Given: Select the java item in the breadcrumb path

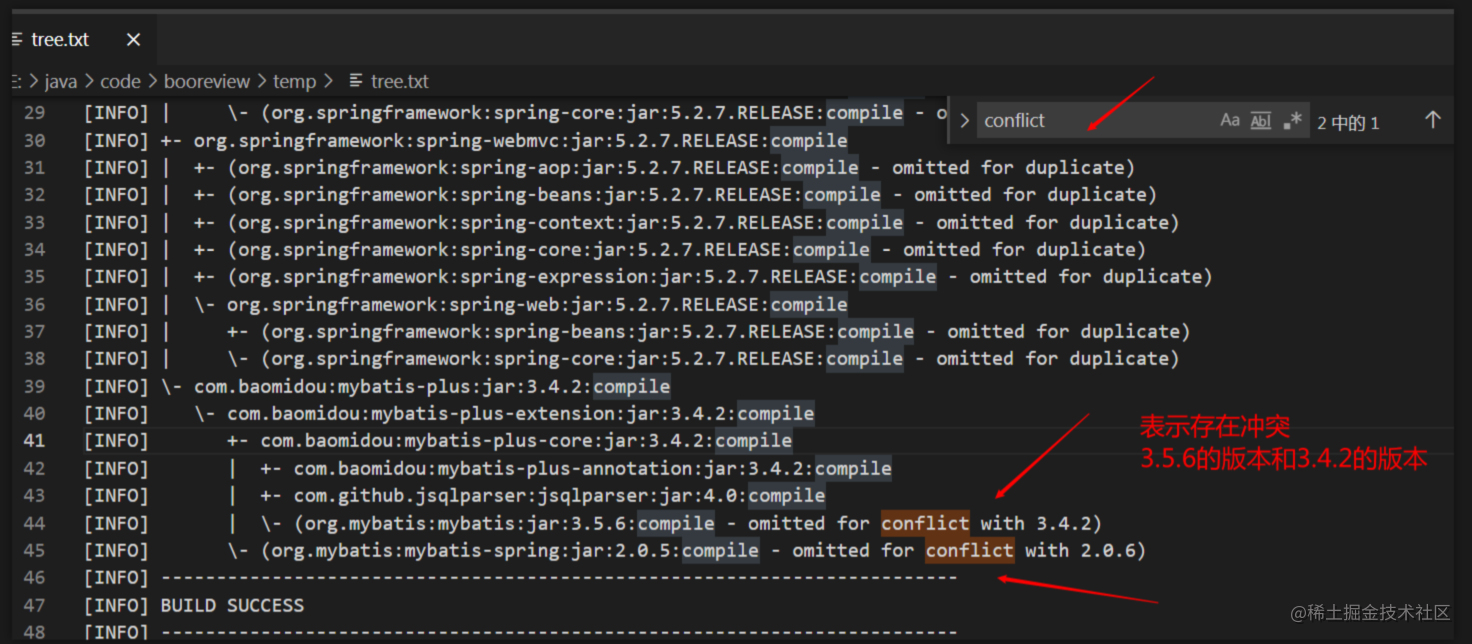Looking at the screenshot, I should [60, 81].
